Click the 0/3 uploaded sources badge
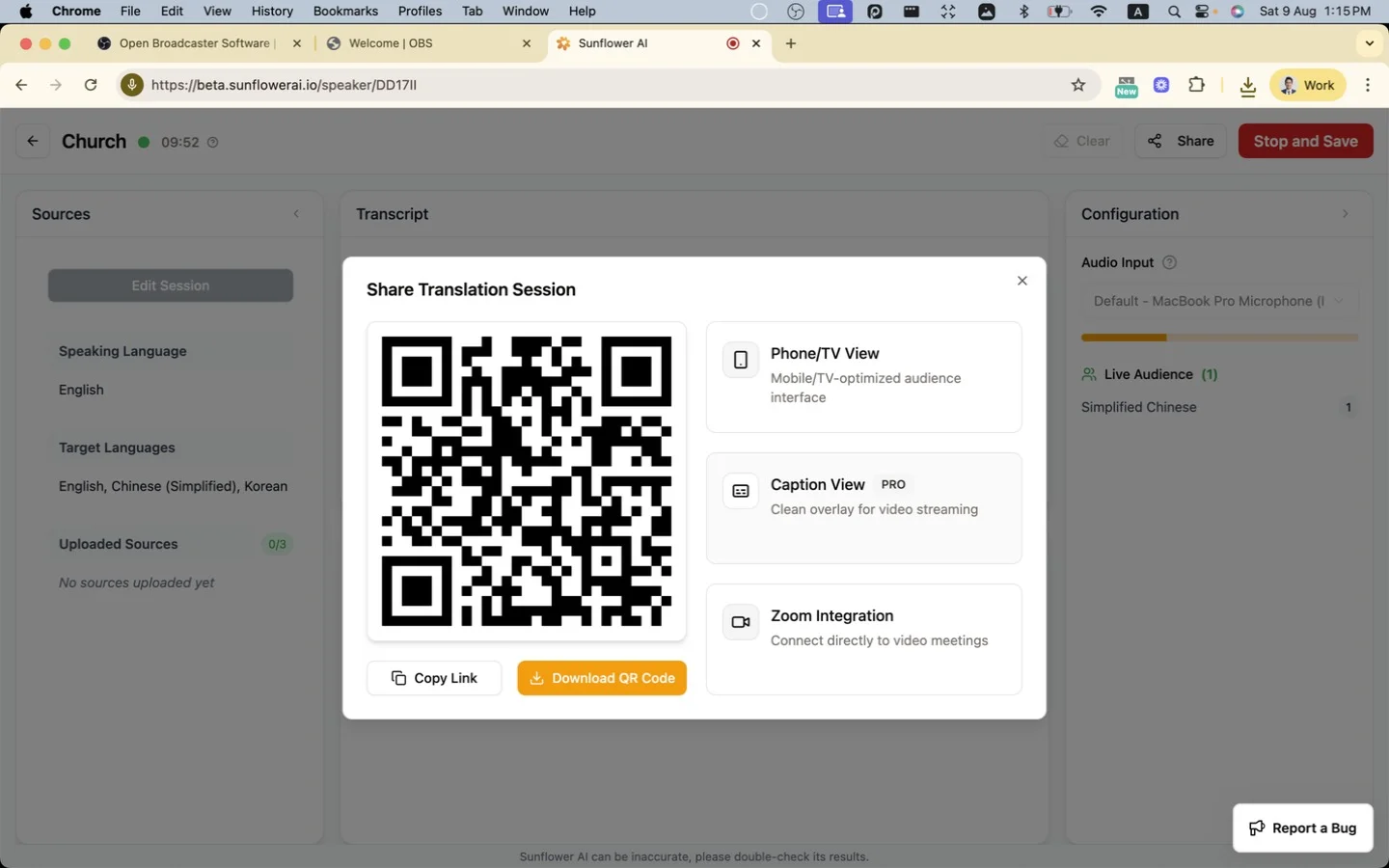Screen dimensions: 1389x868 point(277,544)
